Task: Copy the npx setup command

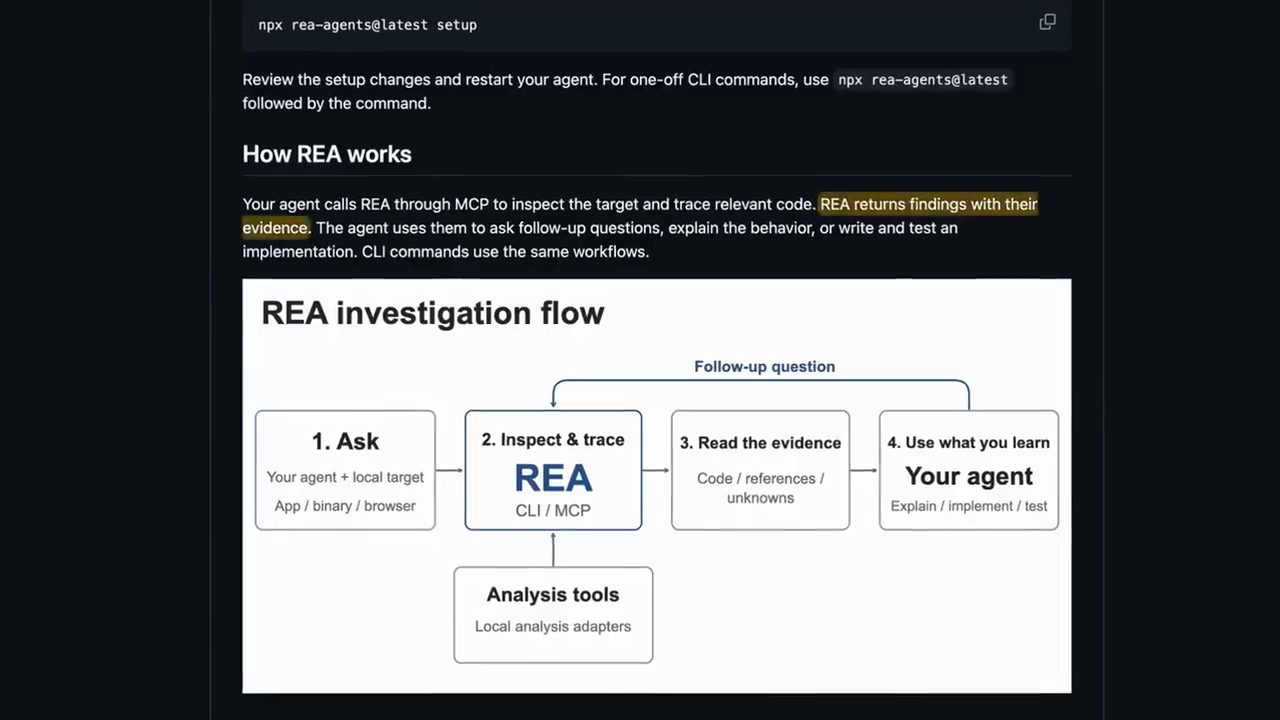Action: pos(1047,22)
